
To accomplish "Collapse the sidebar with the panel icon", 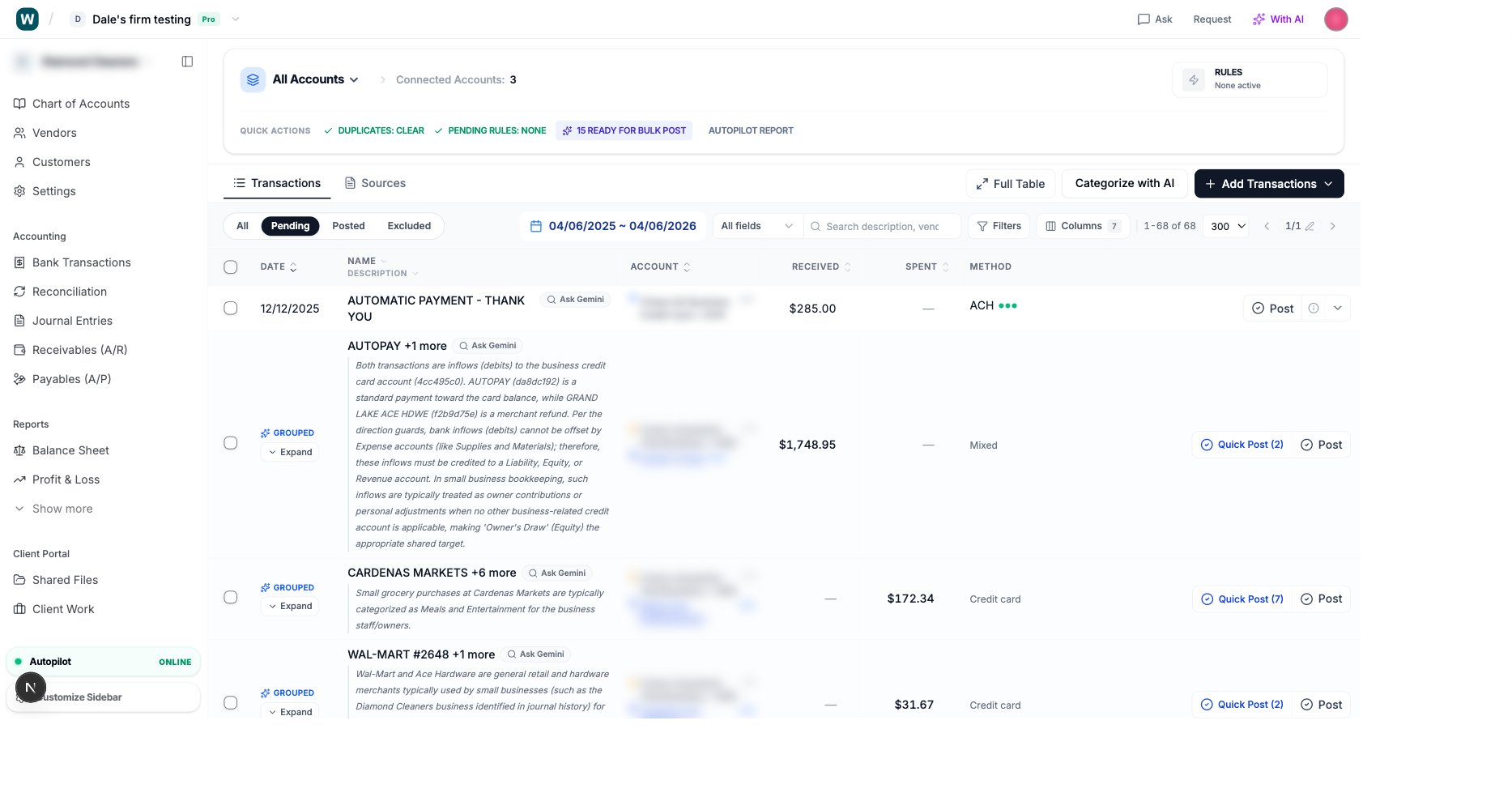I will [187, 62].
